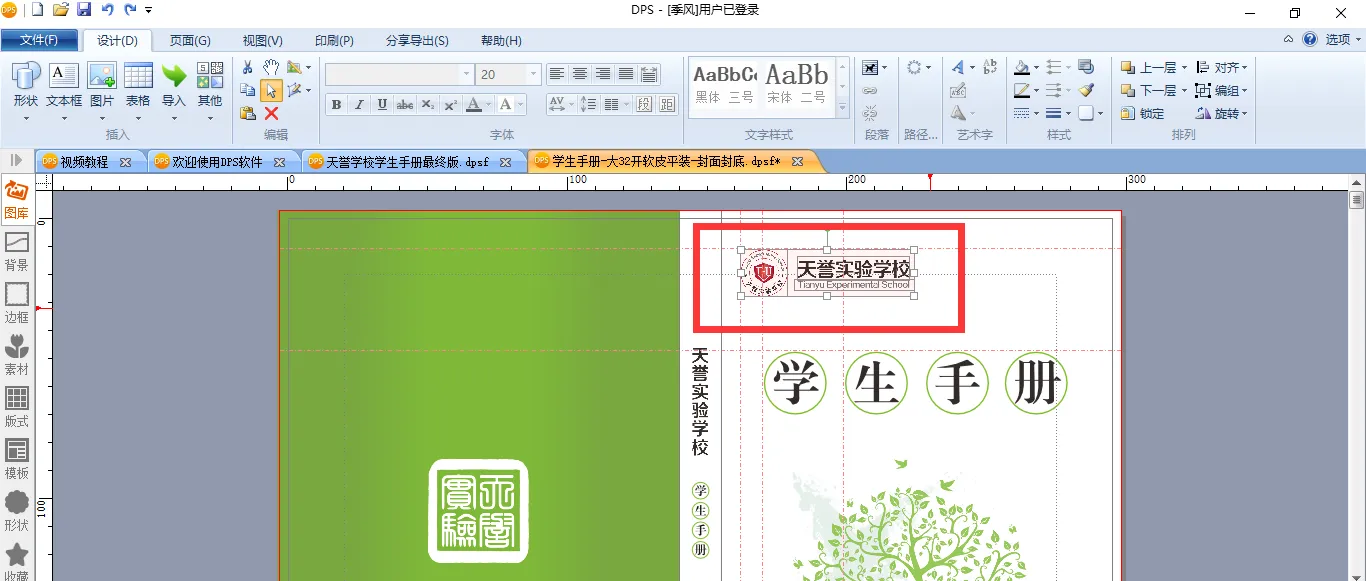
Task: Open 选项 options in top right
Action: (1343, 39)
